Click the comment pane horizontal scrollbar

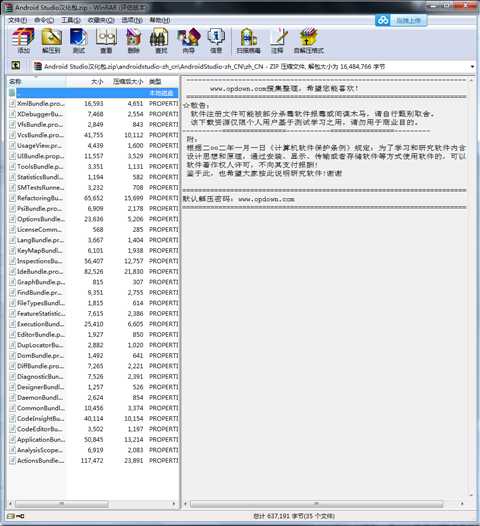(316, 504)
